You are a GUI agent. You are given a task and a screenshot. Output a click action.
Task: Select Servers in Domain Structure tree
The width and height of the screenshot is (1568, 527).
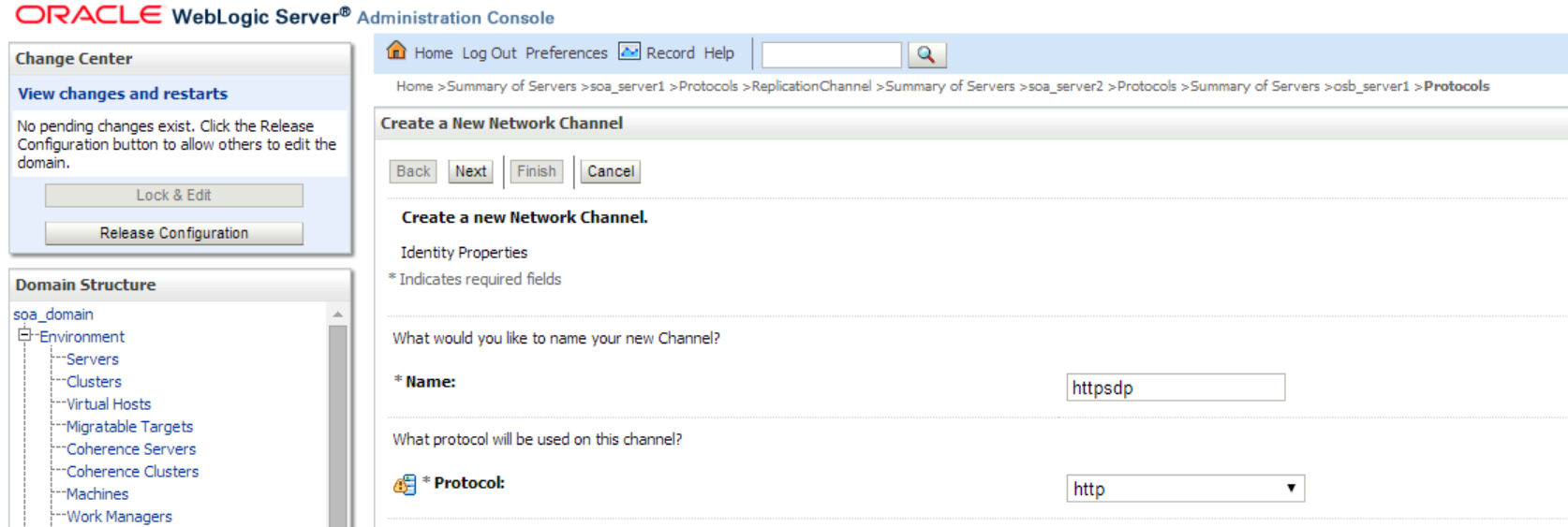point(92,359)
